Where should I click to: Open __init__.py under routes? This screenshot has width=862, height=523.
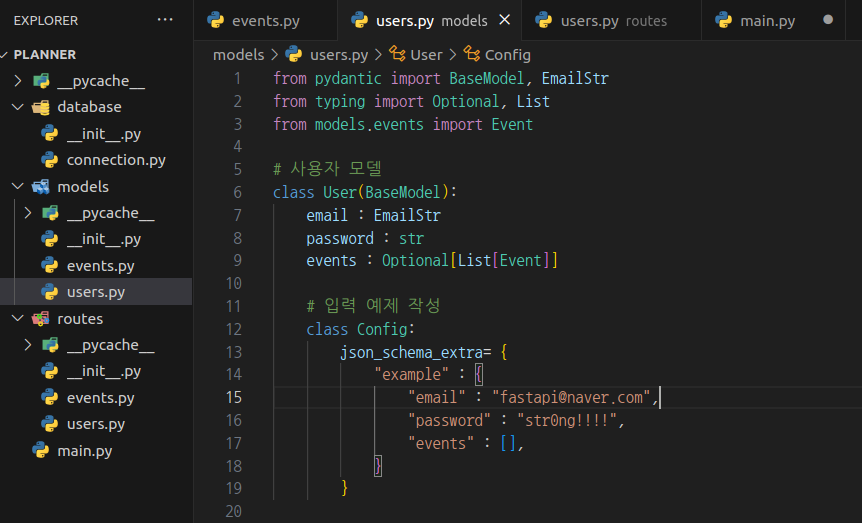[x=103, y=371]
